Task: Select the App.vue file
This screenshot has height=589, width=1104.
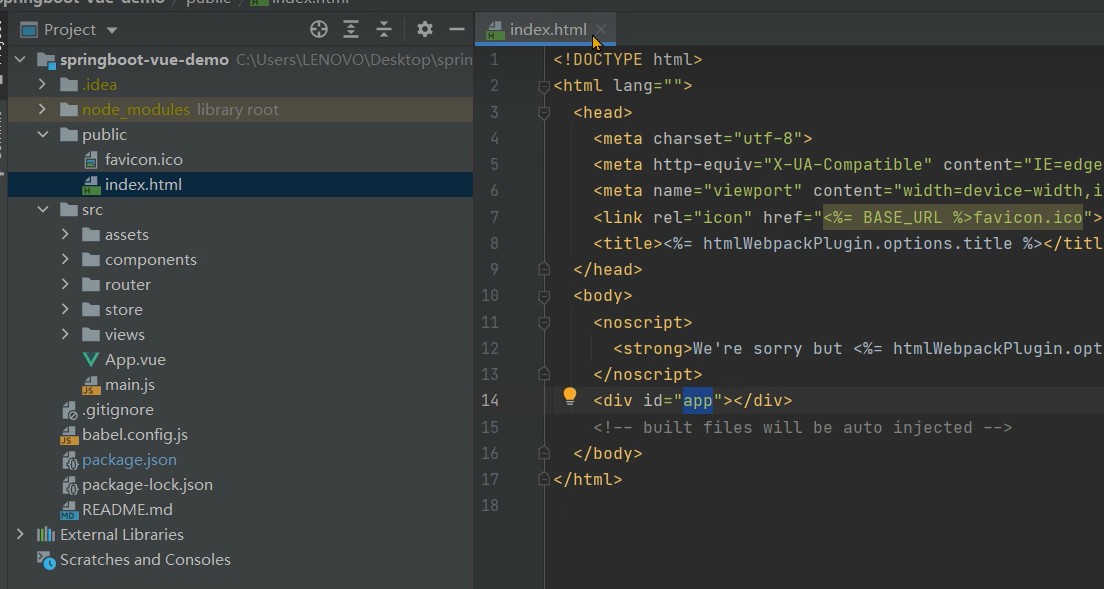Action: 134,359
